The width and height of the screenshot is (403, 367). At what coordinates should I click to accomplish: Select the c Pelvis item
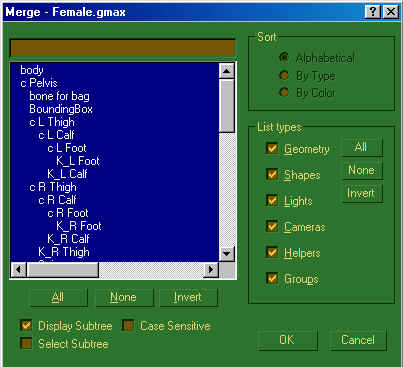(39, 83)
